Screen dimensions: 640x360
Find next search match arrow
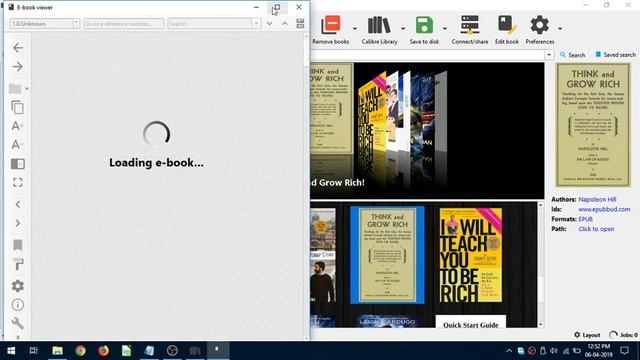pyautogui.click(x=269, y=24)
